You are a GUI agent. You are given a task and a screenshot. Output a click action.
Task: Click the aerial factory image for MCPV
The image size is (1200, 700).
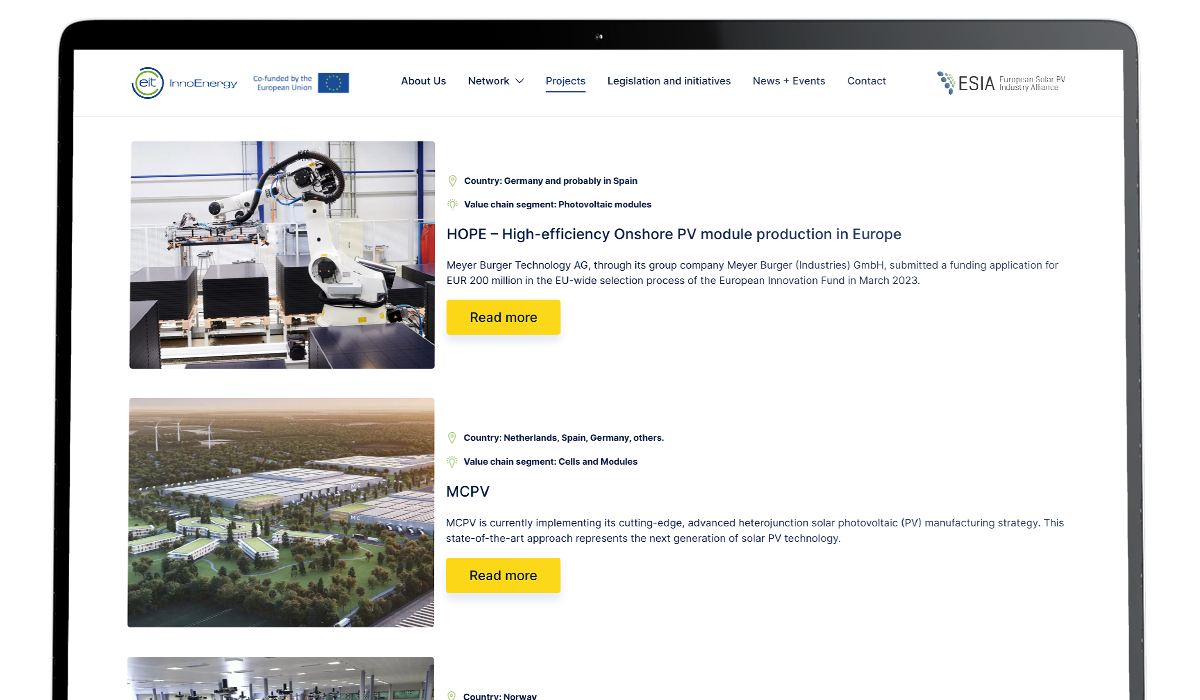[x=281, y=512]
